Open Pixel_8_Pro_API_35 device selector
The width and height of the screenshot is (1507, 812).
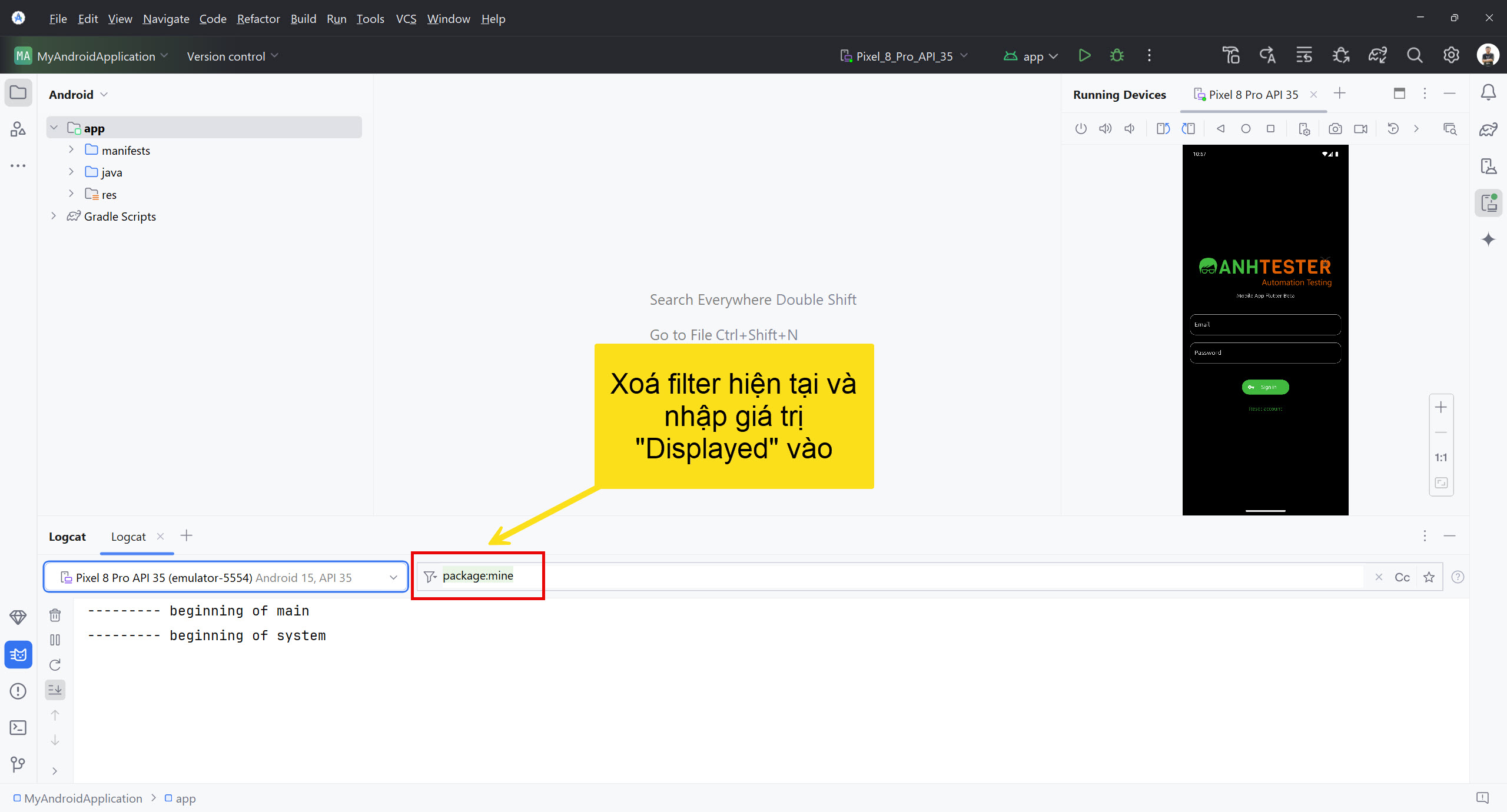904,56
